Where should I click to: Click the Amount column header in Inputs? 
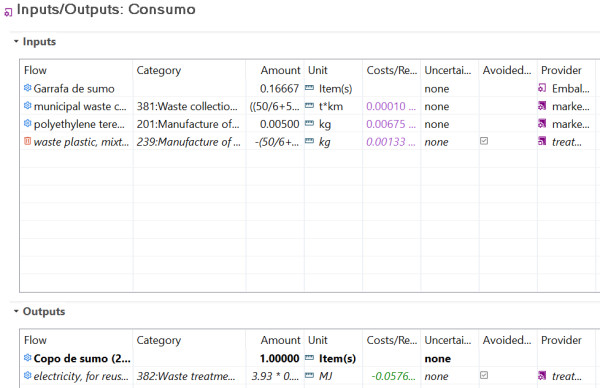[280, 70]
